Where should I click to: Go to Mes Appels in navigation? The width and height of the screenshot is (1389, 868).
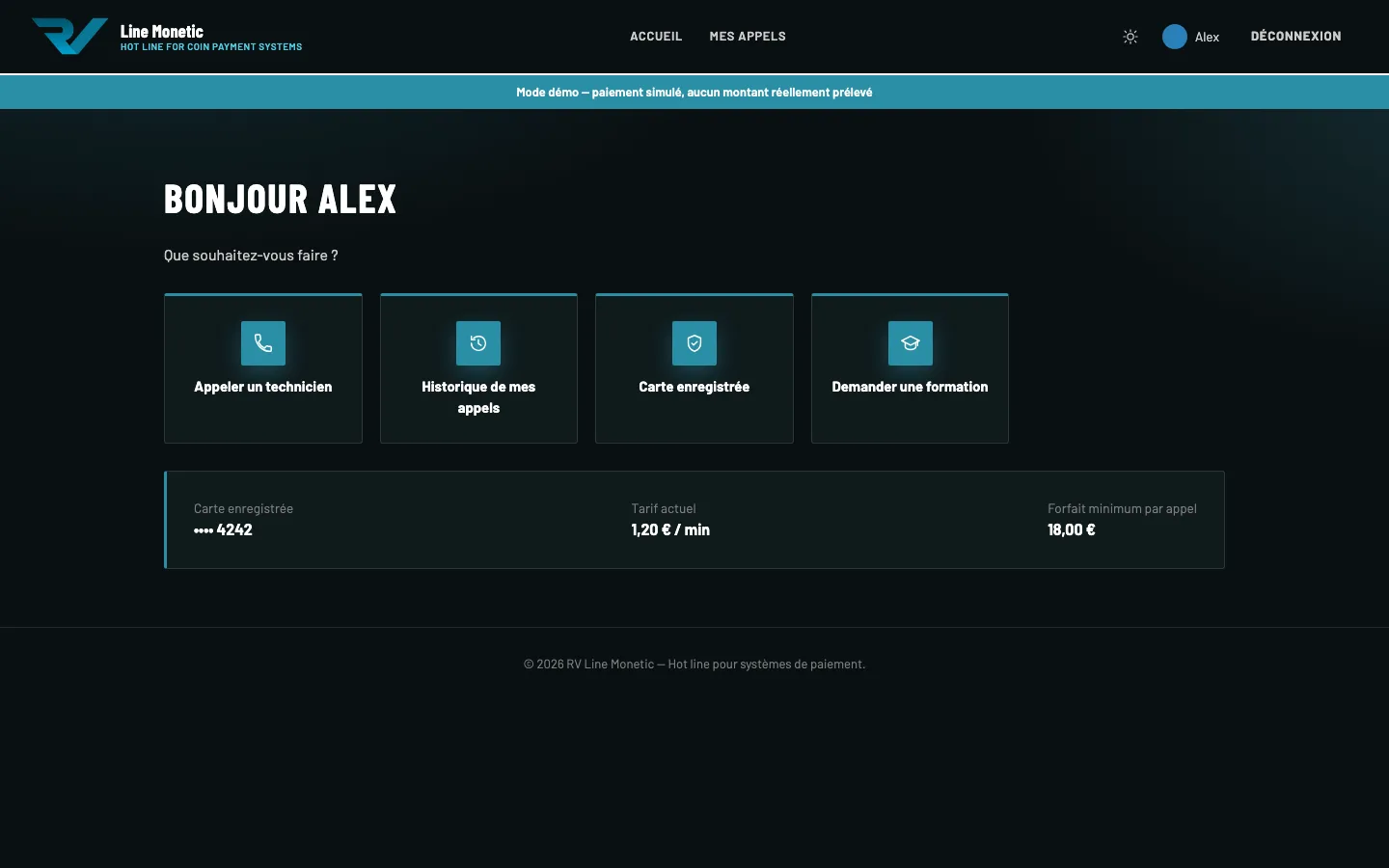pos(748,37)
